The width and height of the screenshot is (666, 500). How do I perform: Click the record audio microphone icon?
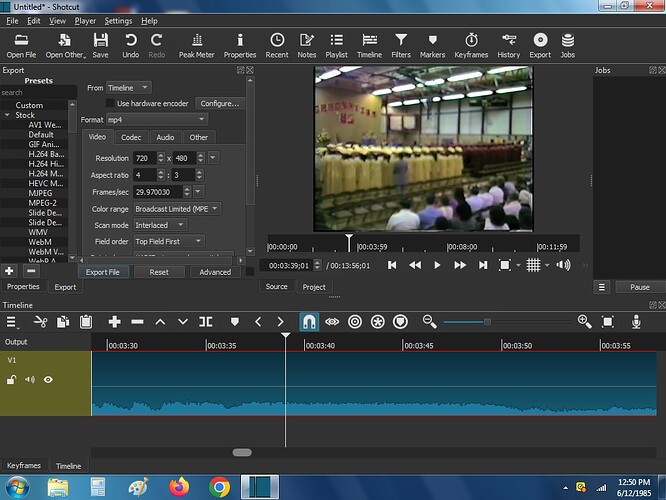point(636,322)
